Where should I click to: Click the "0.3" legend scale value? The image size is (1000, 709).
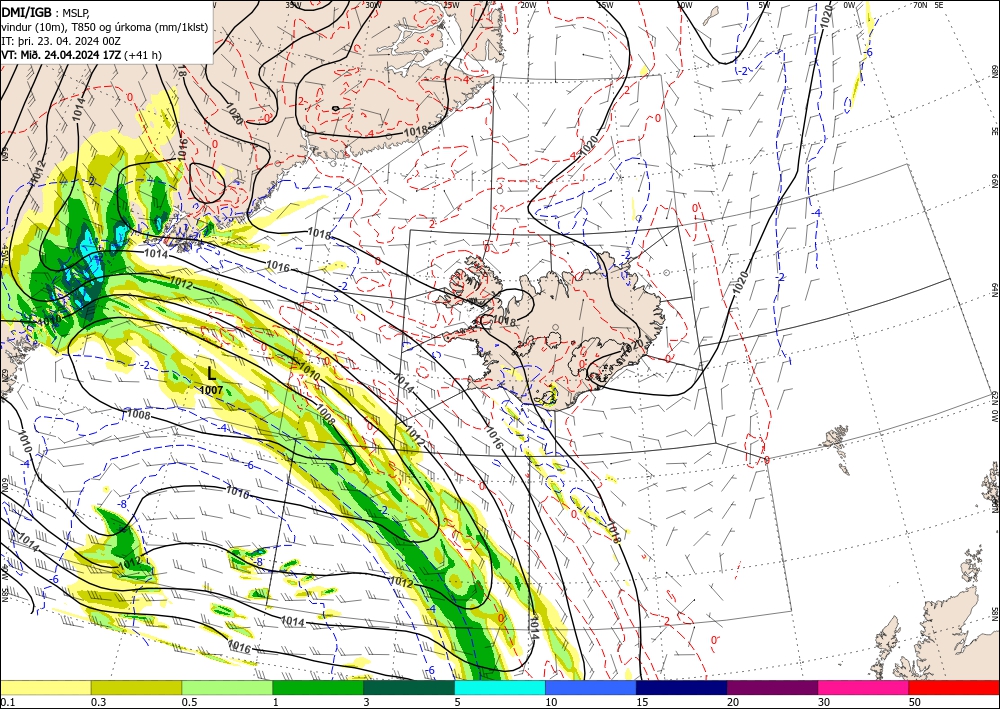(98, 702)
